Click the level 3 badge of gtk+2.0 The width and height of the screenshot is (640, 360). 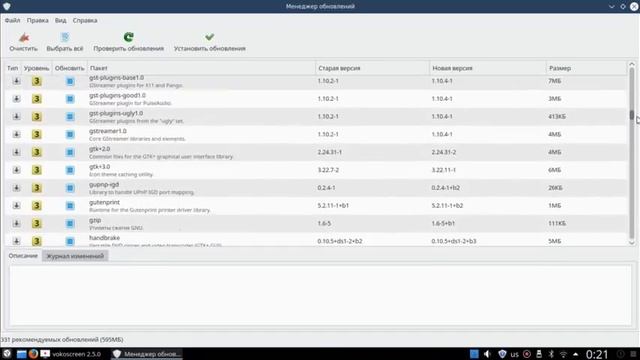click(37, 152)
